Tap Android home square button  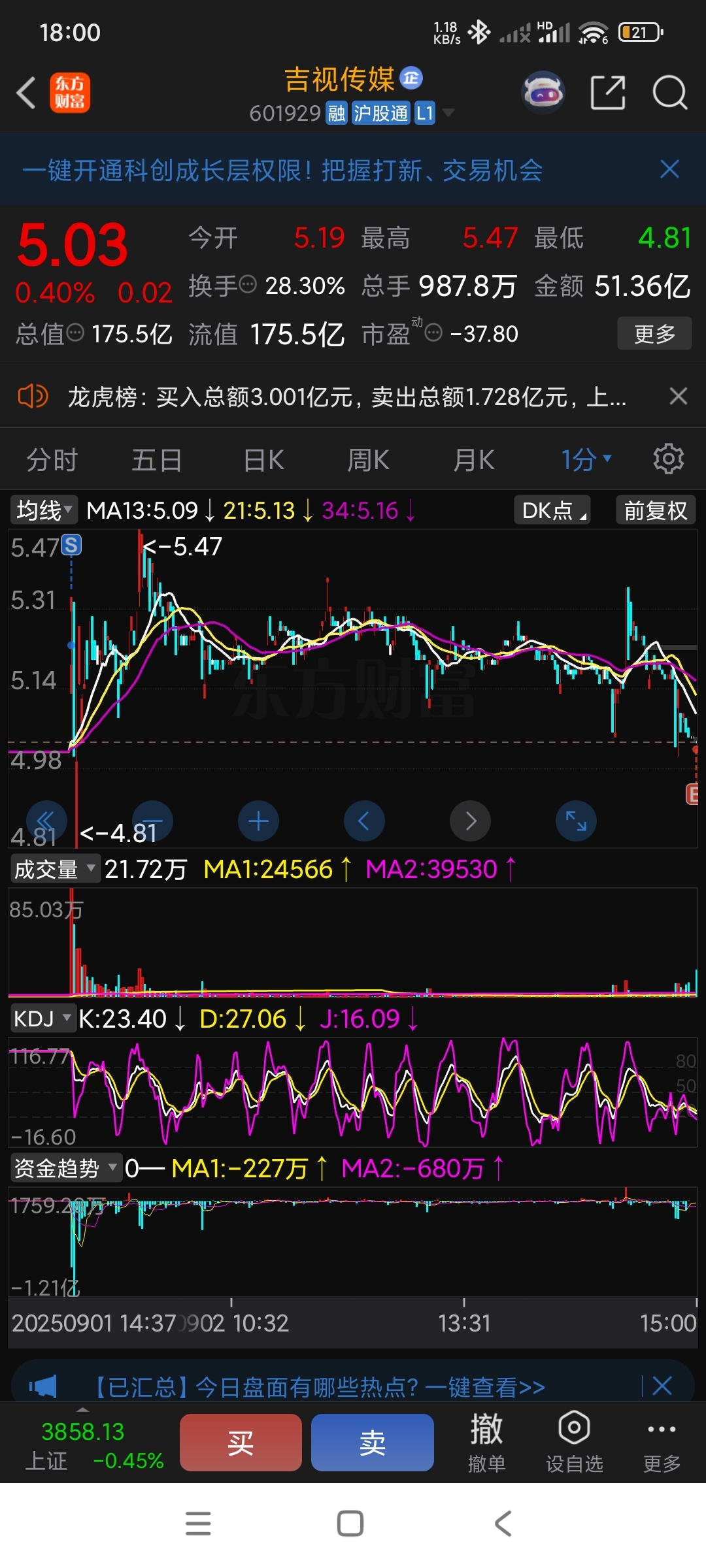pyautogui.click(x=350, y=1523)
